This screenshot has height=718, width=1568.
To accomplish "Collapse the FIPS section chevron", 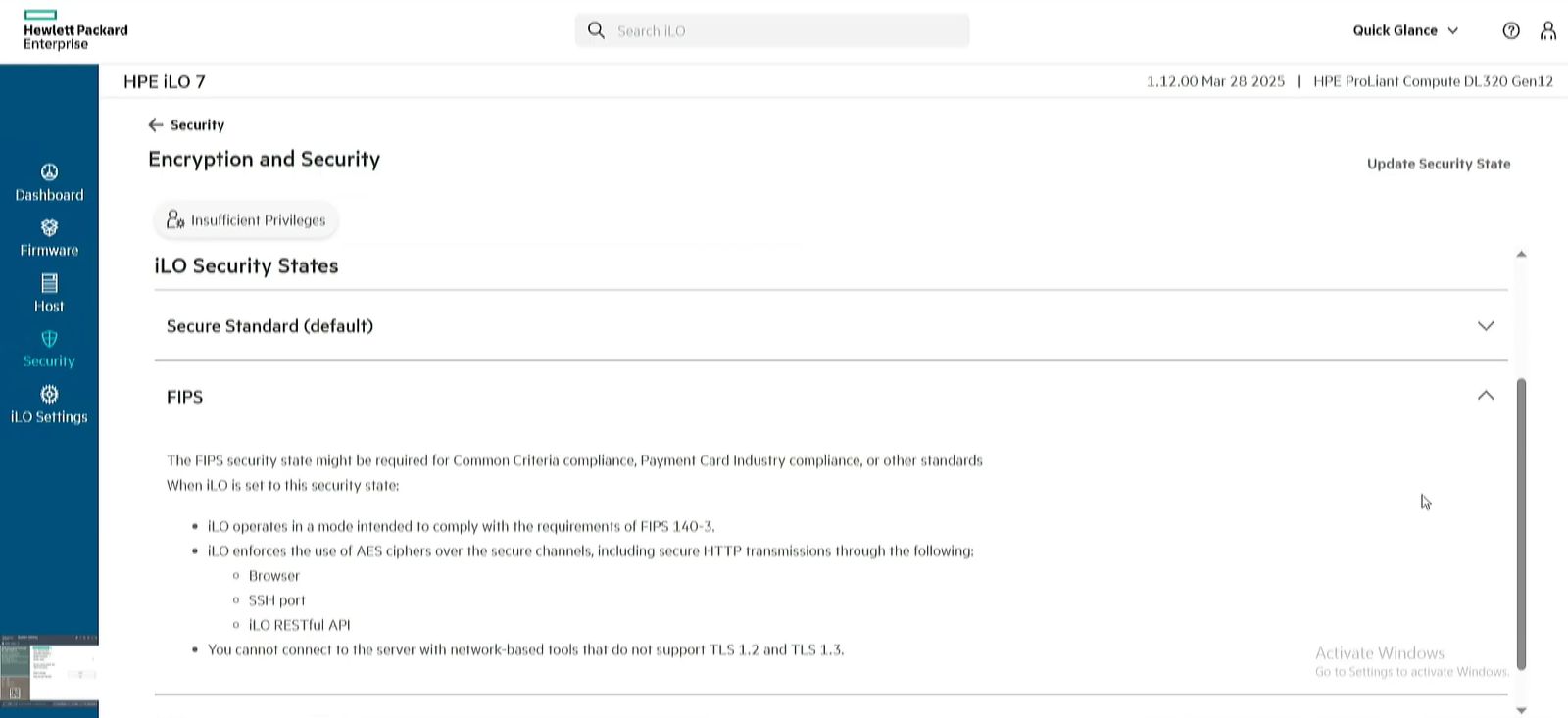I will pyautogui.click(x=1485, y=396).
